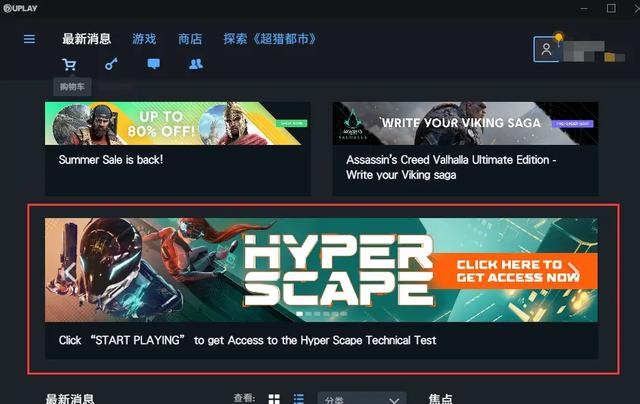Maximize the Uplay window
Image resolution: width=640 pixels, height=404 pixels.
(x=611, y=8)
